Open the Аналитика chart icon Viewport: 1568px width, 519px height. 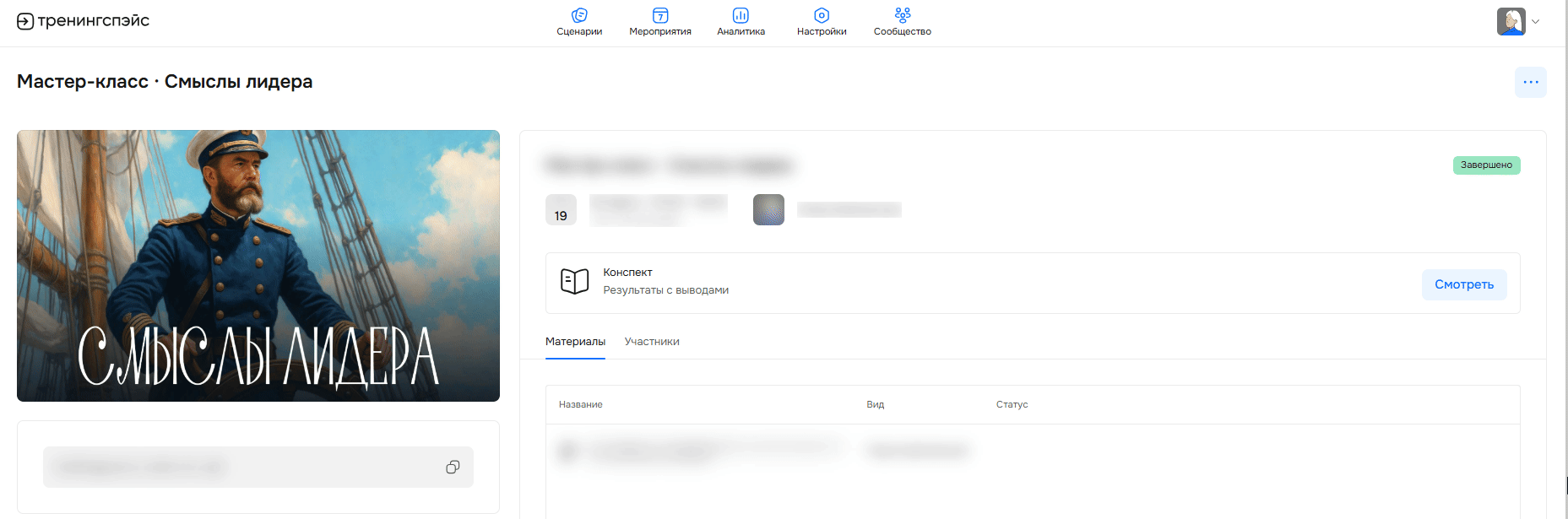point(741,15)
